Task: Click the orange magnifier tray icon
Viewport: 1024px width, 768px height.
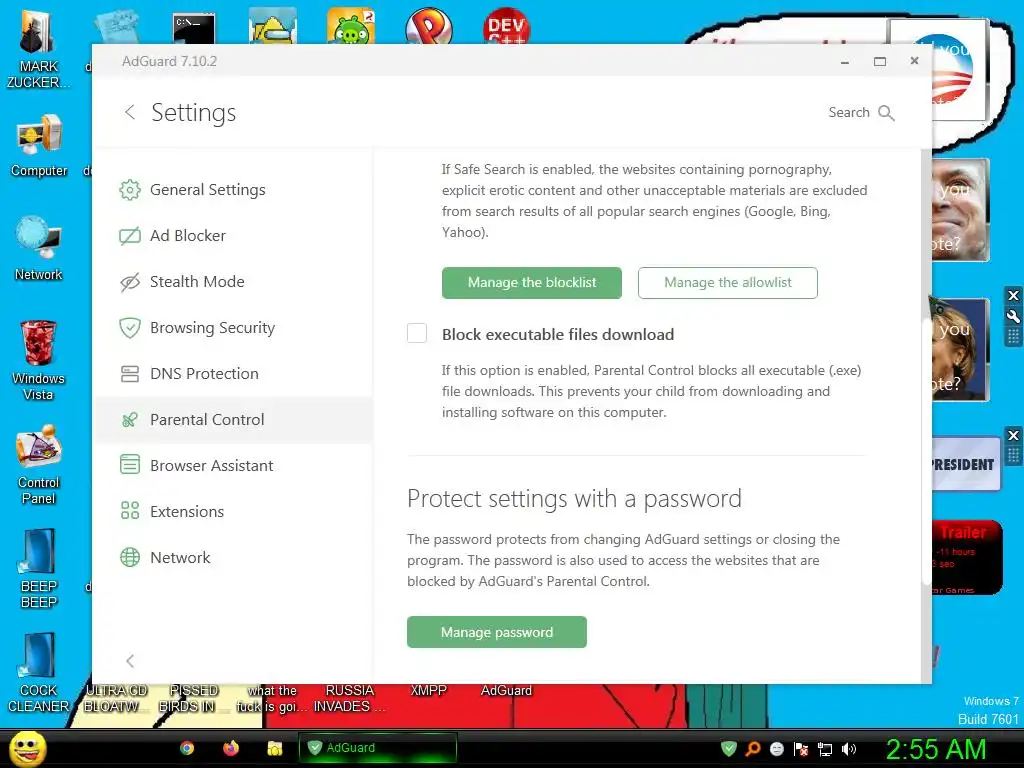Action: [753, 748]
